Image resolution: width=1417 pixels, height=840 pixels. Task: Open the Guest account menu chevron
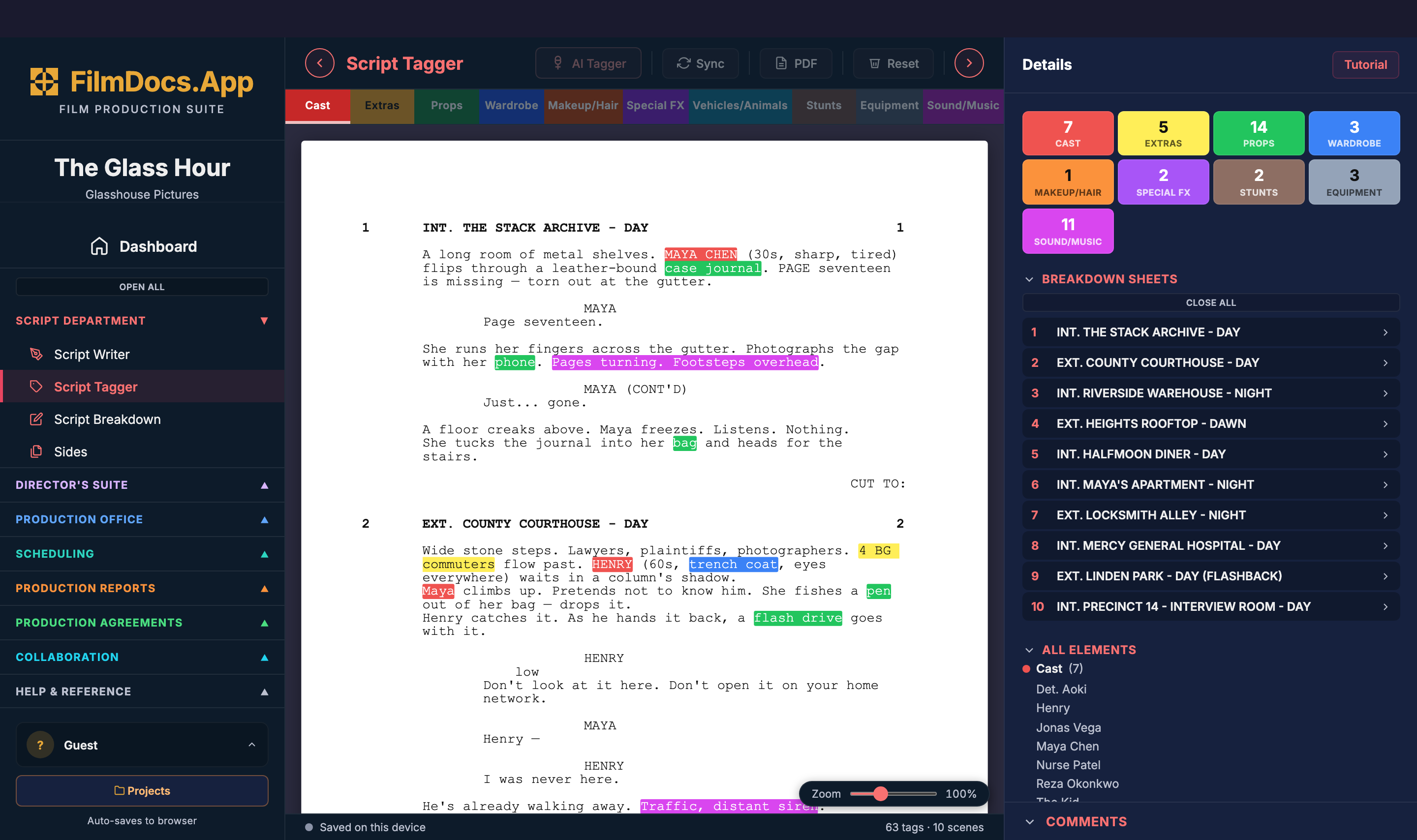point(252,745)
